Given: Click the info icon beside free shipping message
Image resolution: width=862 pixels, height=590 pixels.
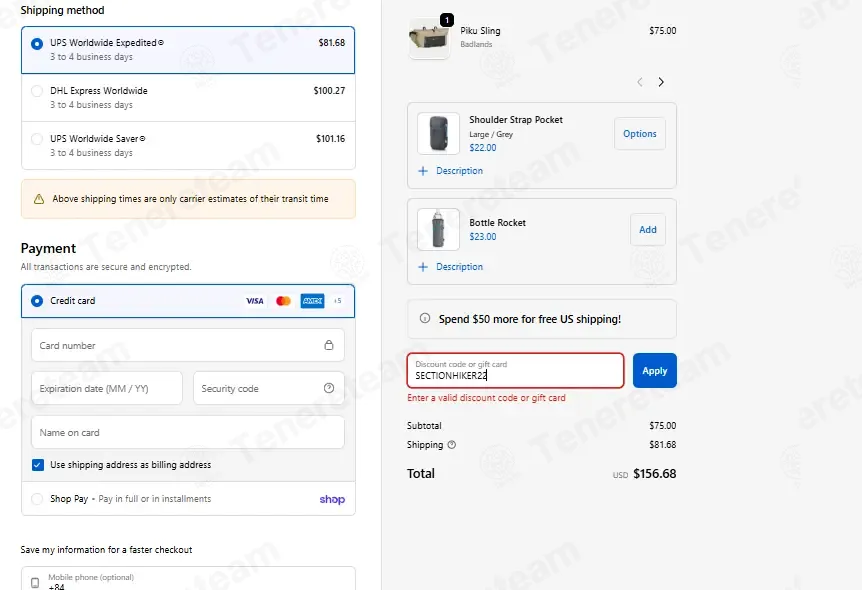Looking at the screenshot, I should tap(424, 318).
